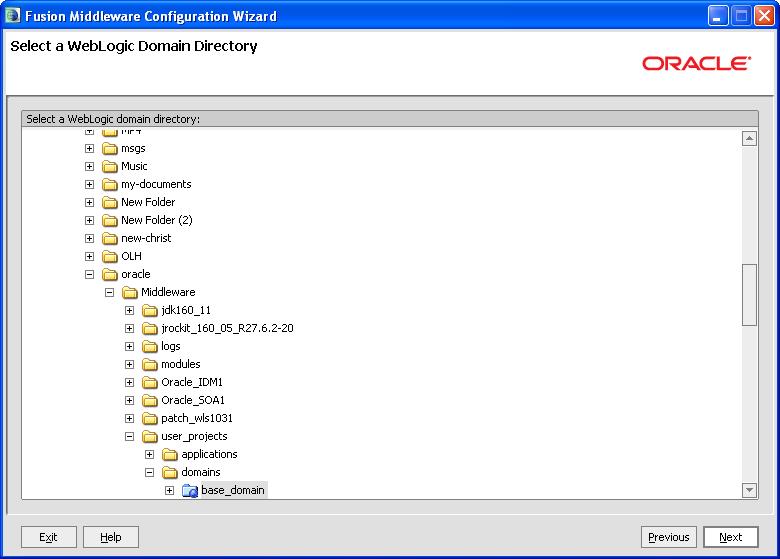
Task: Select the domains tree label
Action: click(201, 472)
